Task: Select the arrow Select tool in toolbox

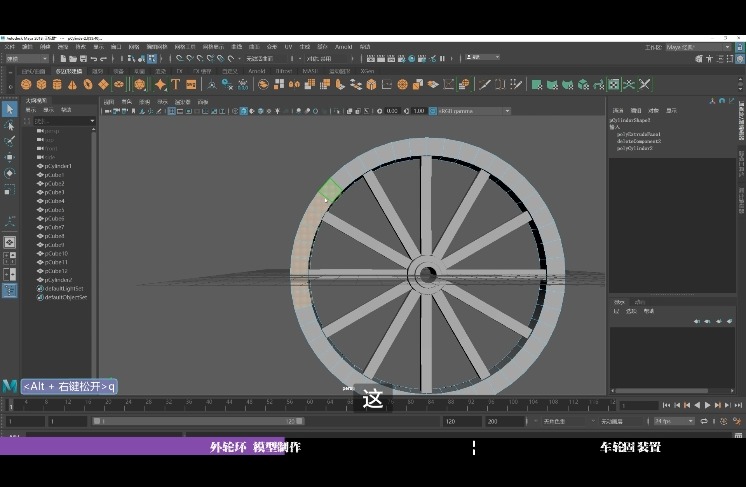Action: click(x=10, y=109)
